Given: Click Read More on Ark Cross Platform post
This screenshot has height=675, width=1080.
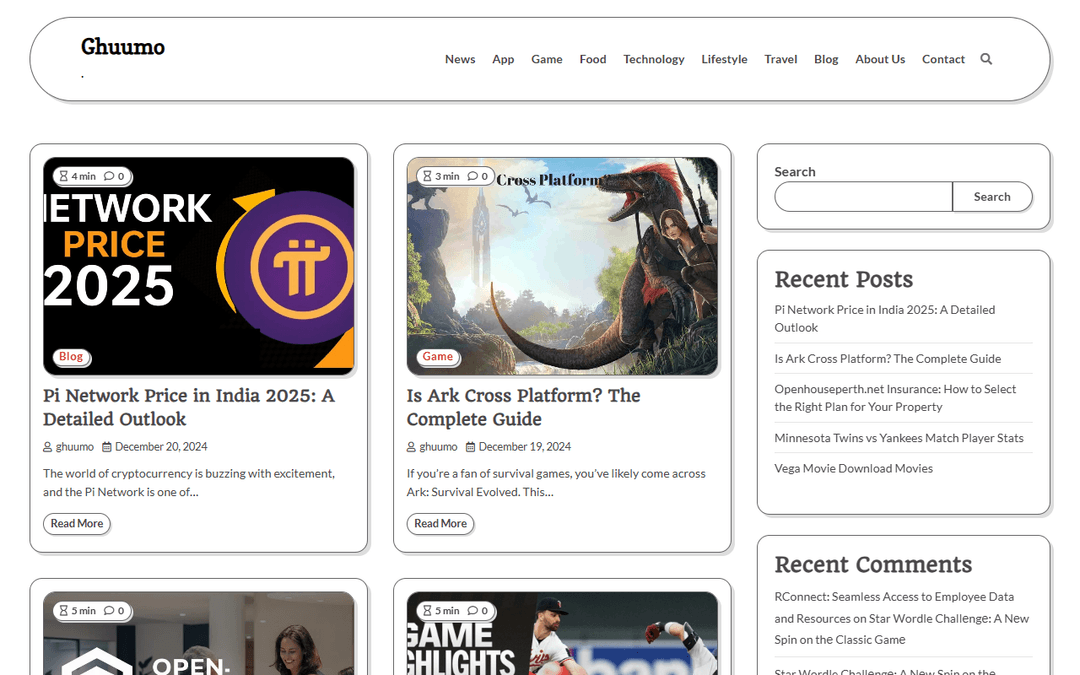Looking at the screenshot, I should [440, 523].
